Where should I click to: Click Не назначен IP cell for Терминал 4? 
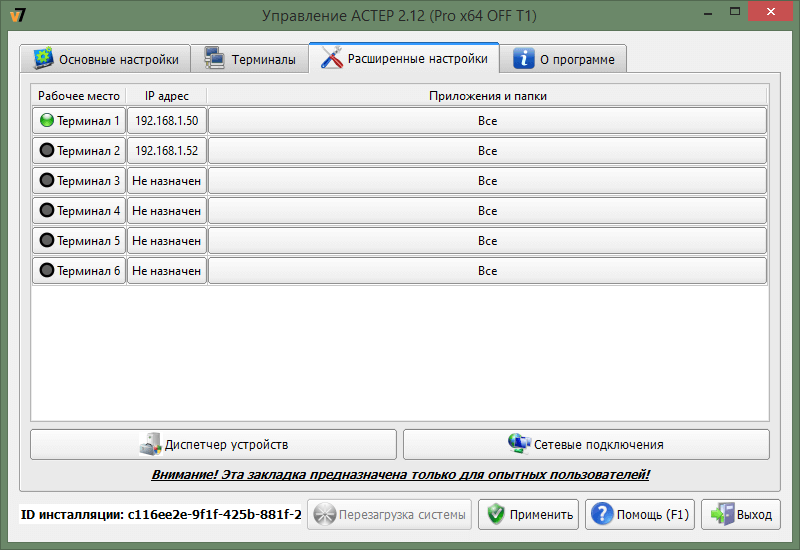pos(167,211)
